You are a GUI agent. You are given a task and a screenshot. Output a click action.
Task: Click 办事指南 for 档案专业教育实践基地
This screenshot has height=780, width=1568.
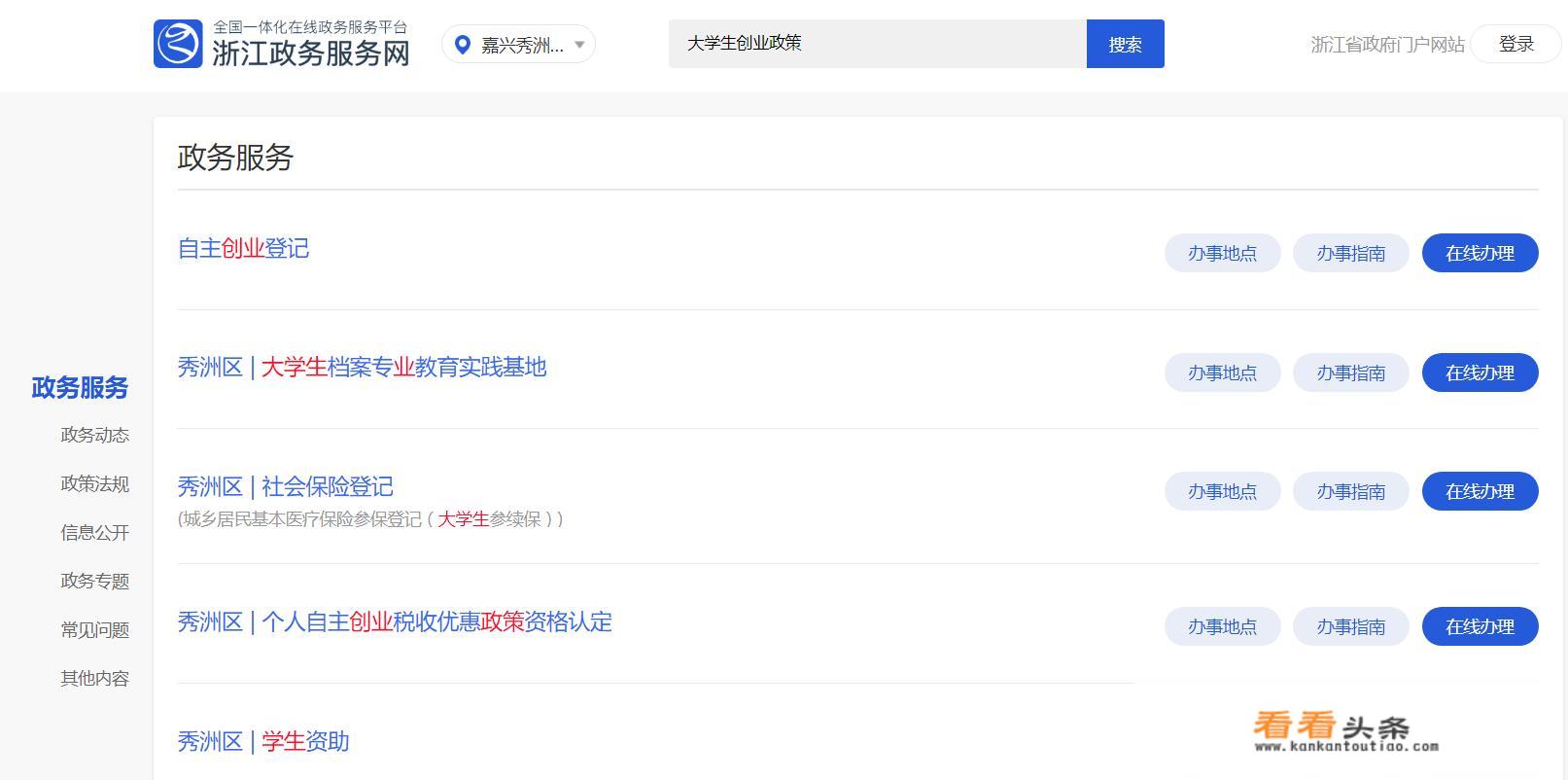1350,372
